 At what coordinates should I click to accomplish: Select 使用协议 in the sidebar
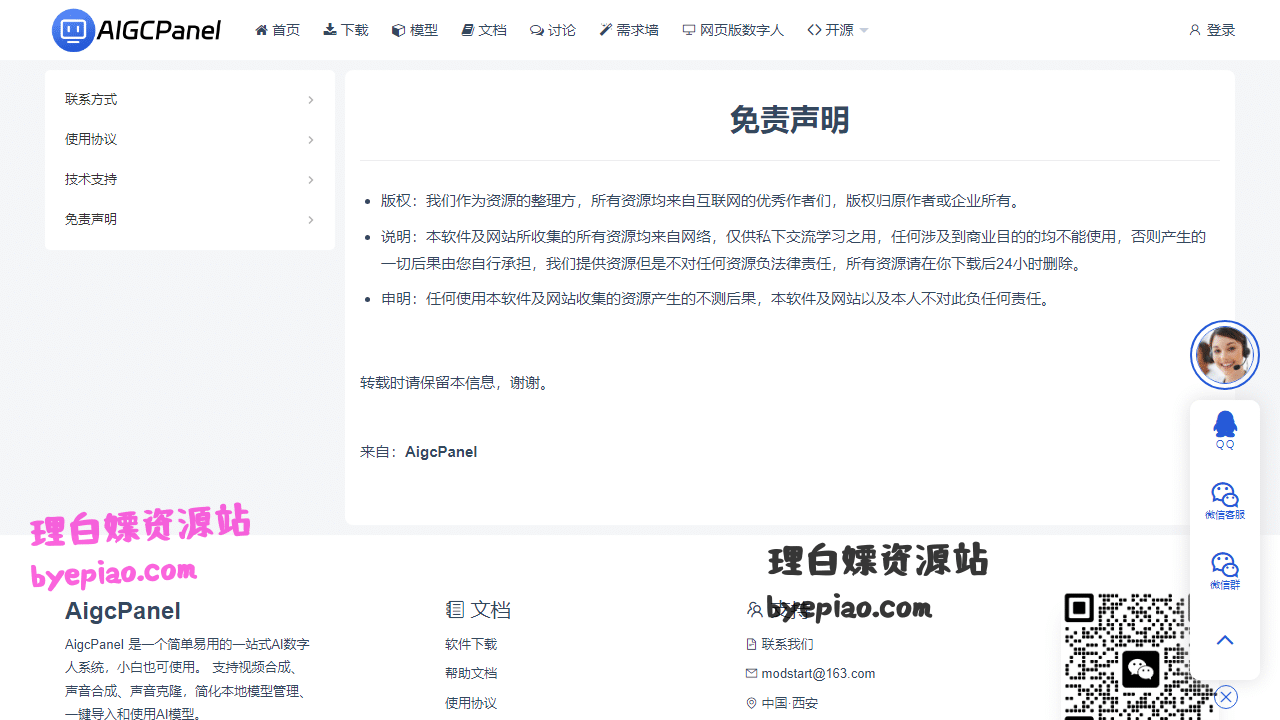[190, 139]
